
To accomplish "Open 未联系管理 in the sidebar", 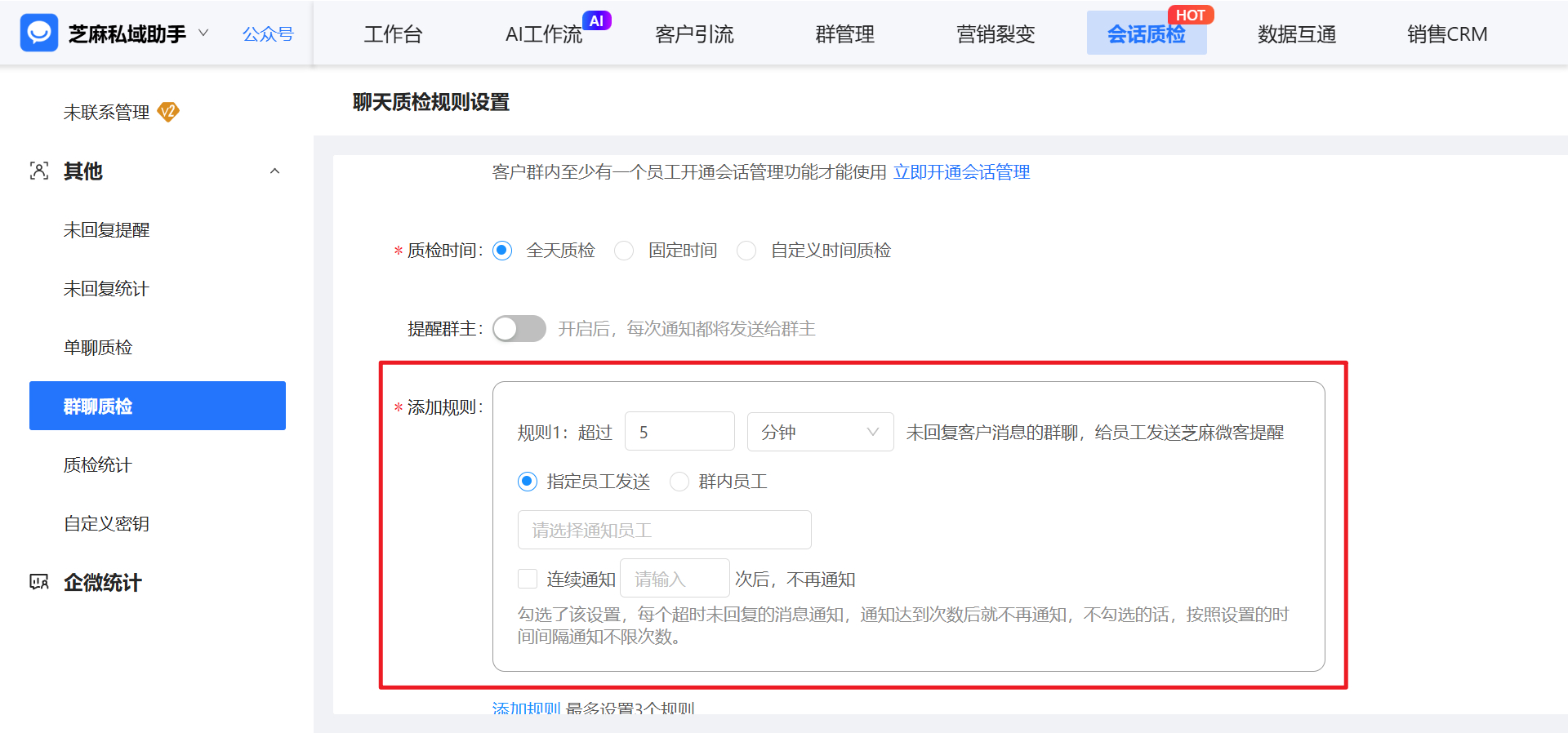I will click(106, 112).
